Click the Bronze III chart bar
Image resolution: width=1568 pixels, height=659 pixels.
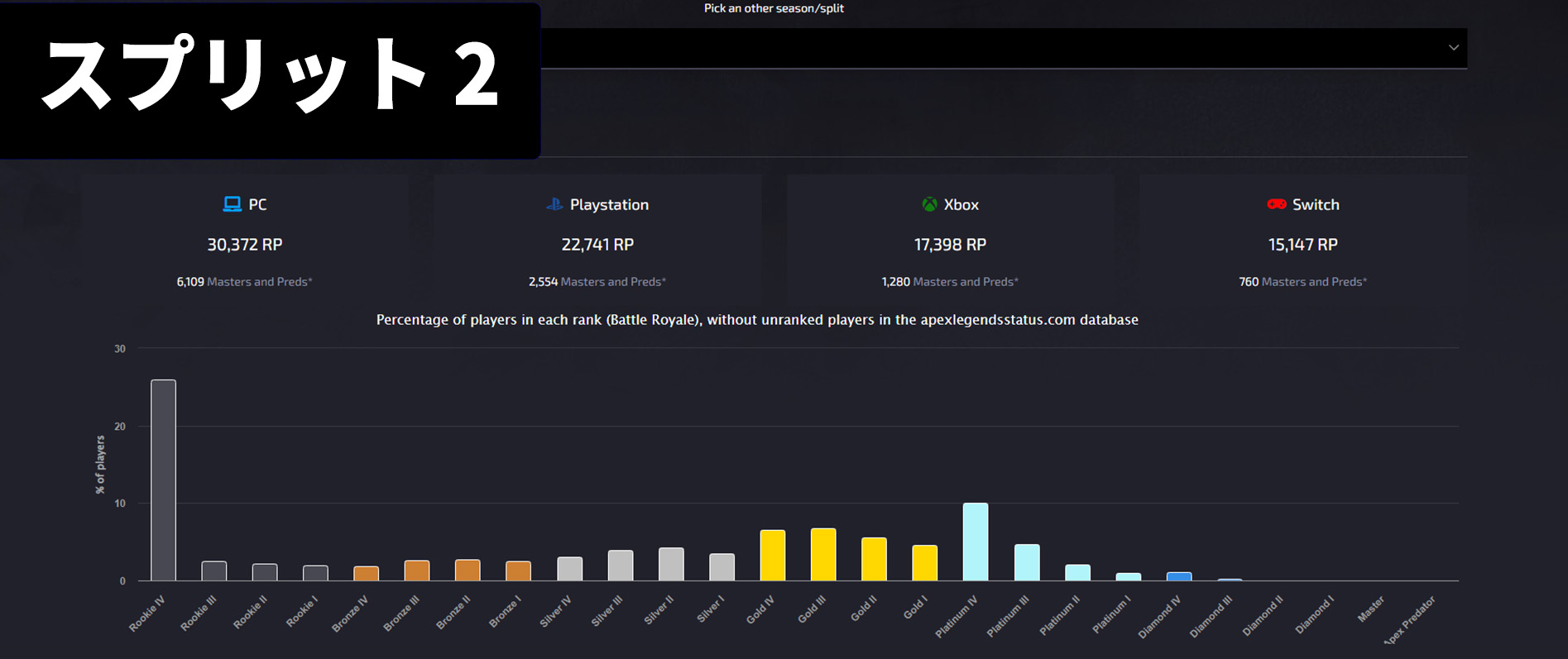point(417,571)
